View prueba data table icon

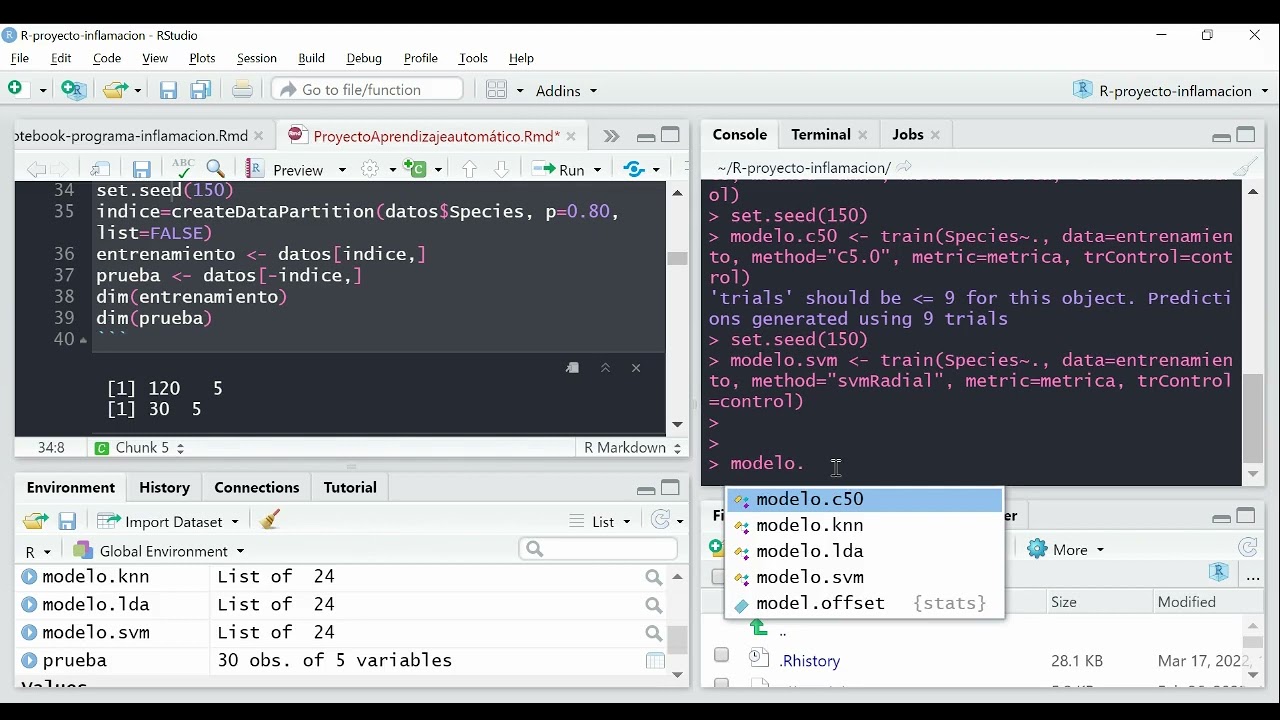click(x=655, y=660)
